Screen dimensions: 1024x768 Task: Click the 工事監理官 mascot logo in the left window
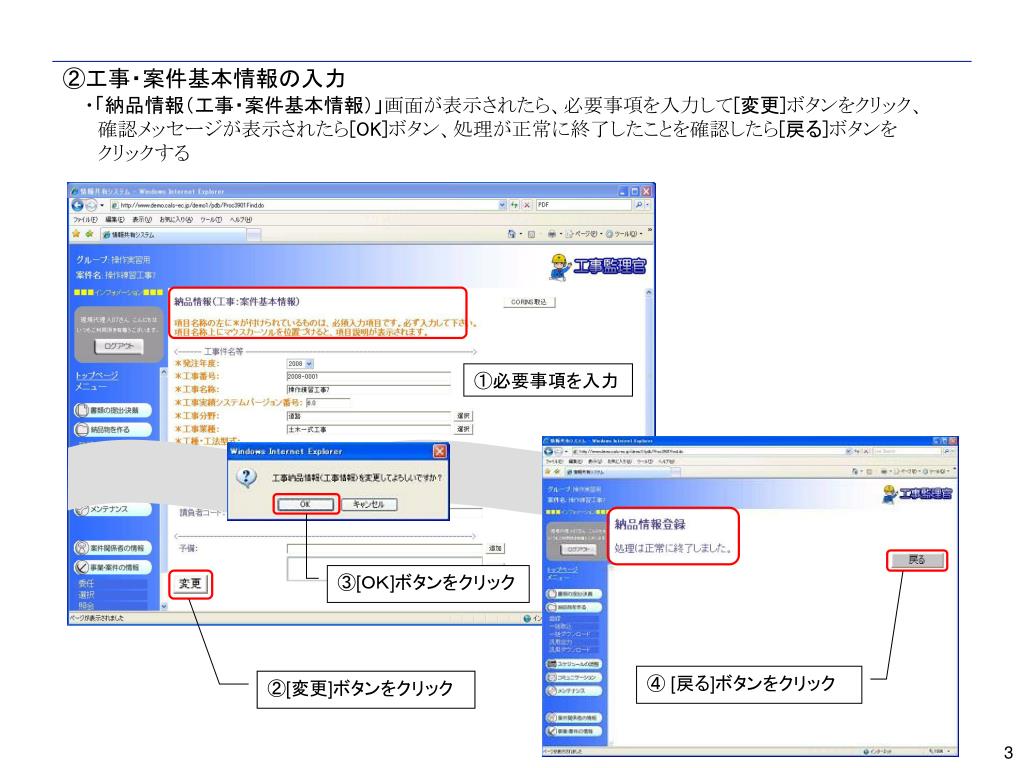pos(597,266)
